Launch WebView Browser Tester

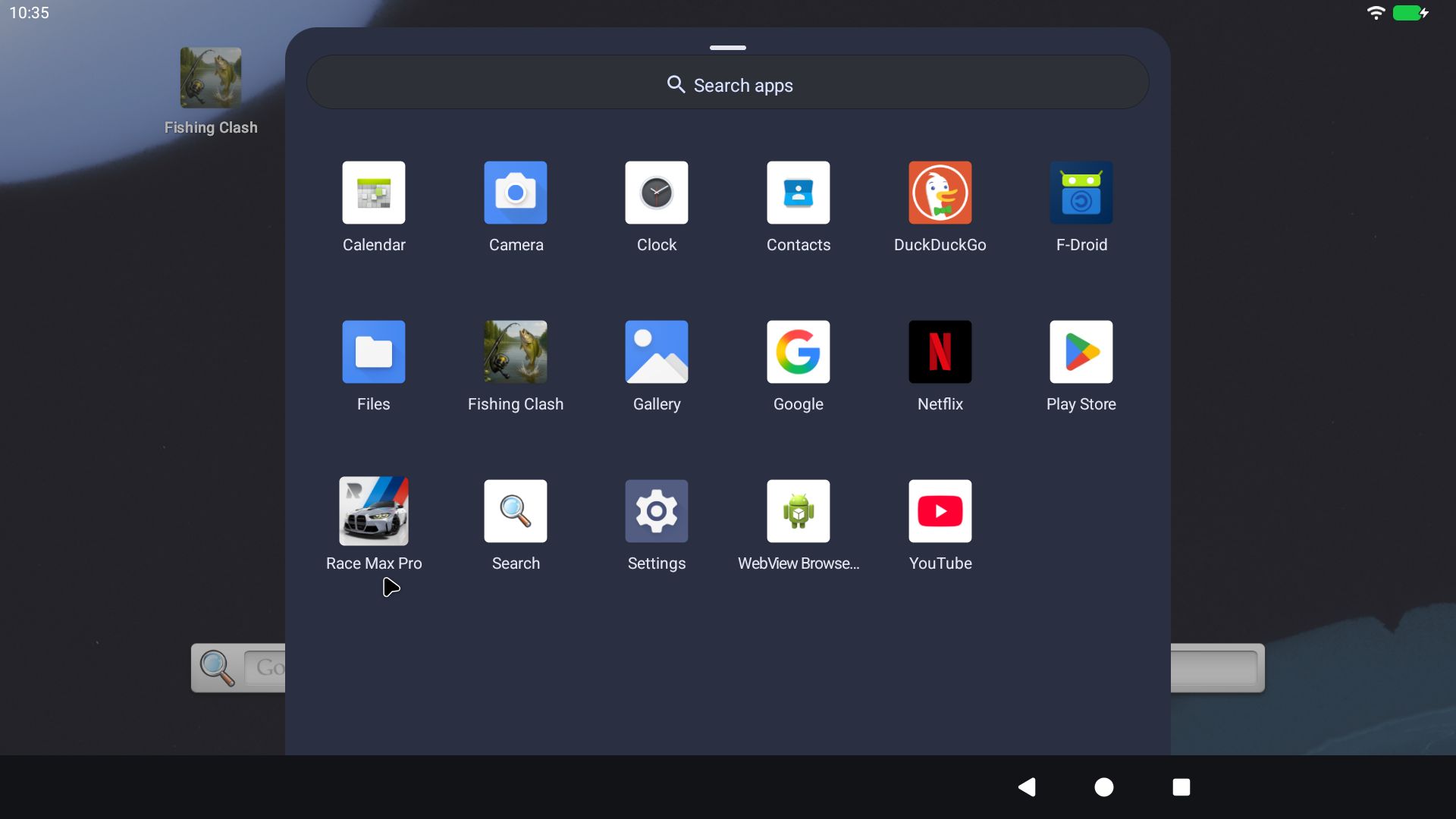(x=799, y=511)
